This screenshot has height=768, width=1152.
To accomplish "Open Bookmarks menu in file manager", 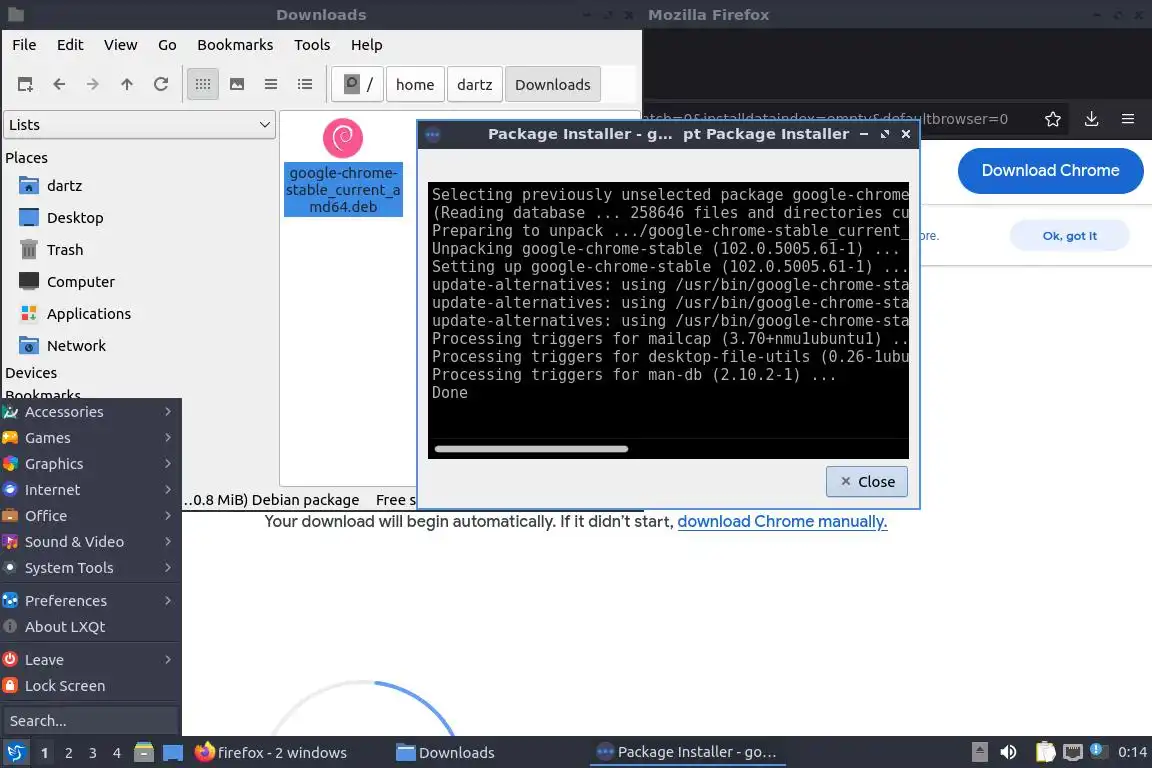I will (235, 45).
